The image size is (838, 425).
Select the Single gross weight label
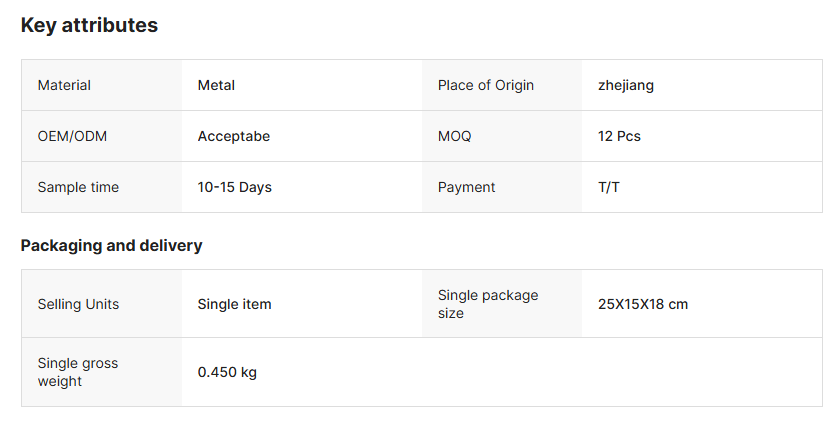[78, 372]
